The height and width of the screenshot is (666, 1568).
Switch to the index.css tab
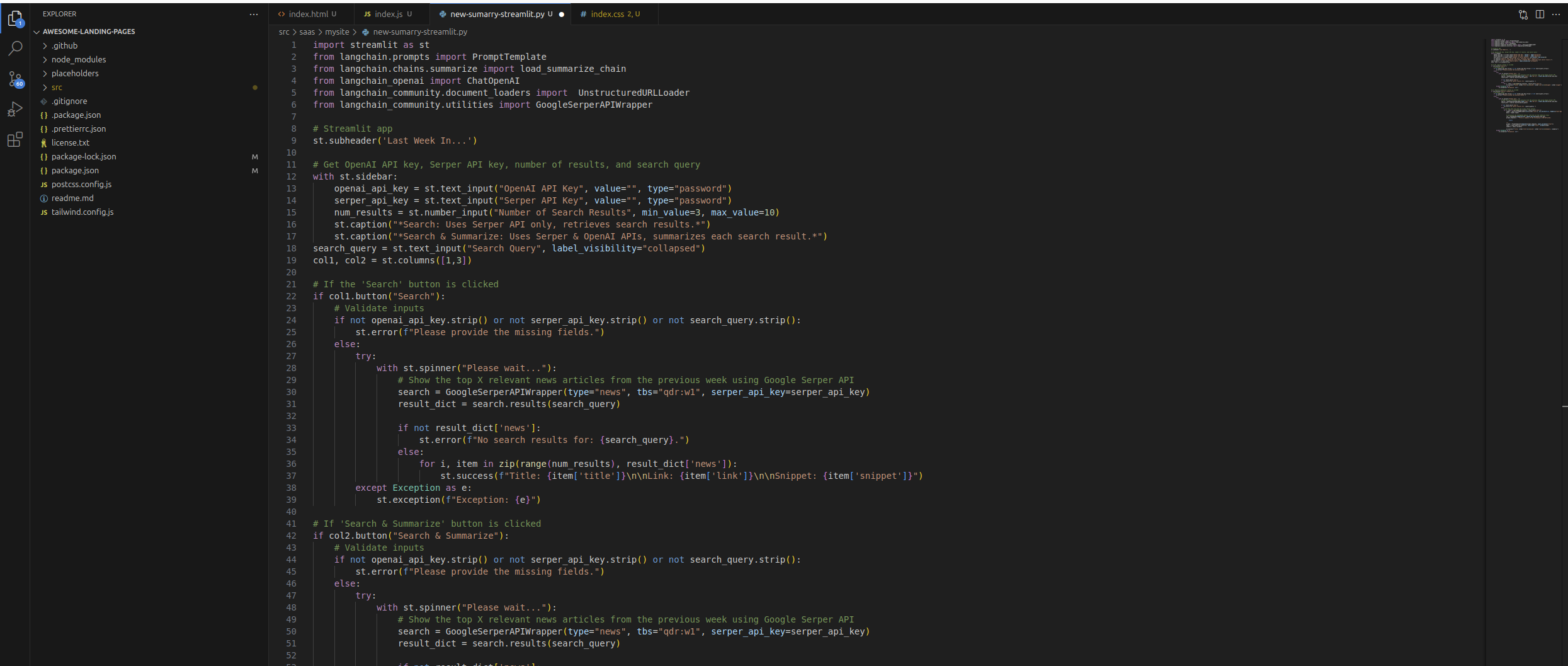[x=607, y=14]
